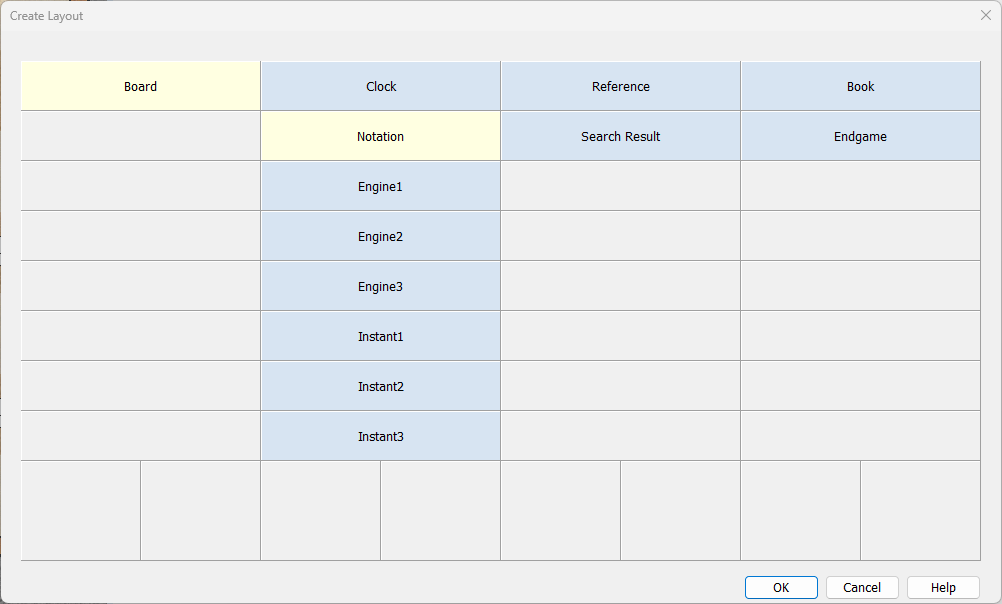Open Help for Create Layout
The width and height of the screenshot is (1002, 604).
[x=943, y=587]
